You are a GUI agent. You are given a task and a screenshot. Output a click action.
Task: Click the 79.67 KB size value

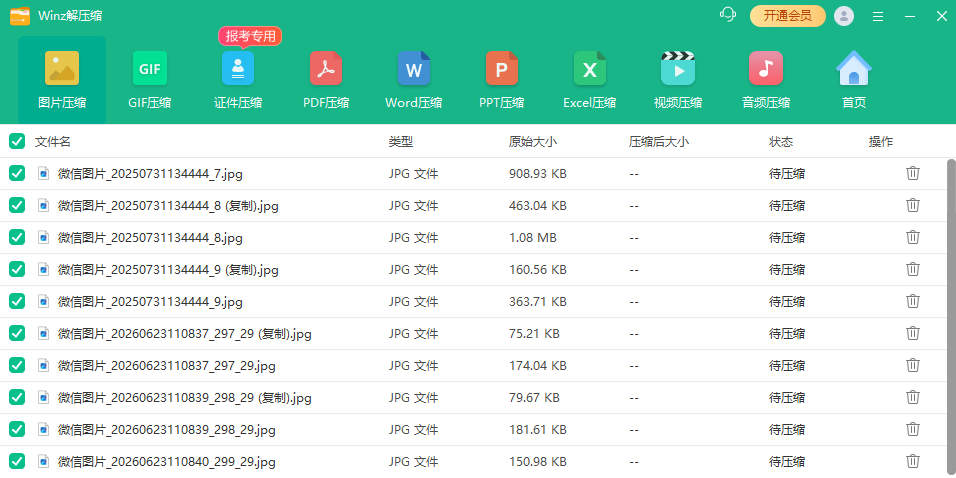pos(534,398)
